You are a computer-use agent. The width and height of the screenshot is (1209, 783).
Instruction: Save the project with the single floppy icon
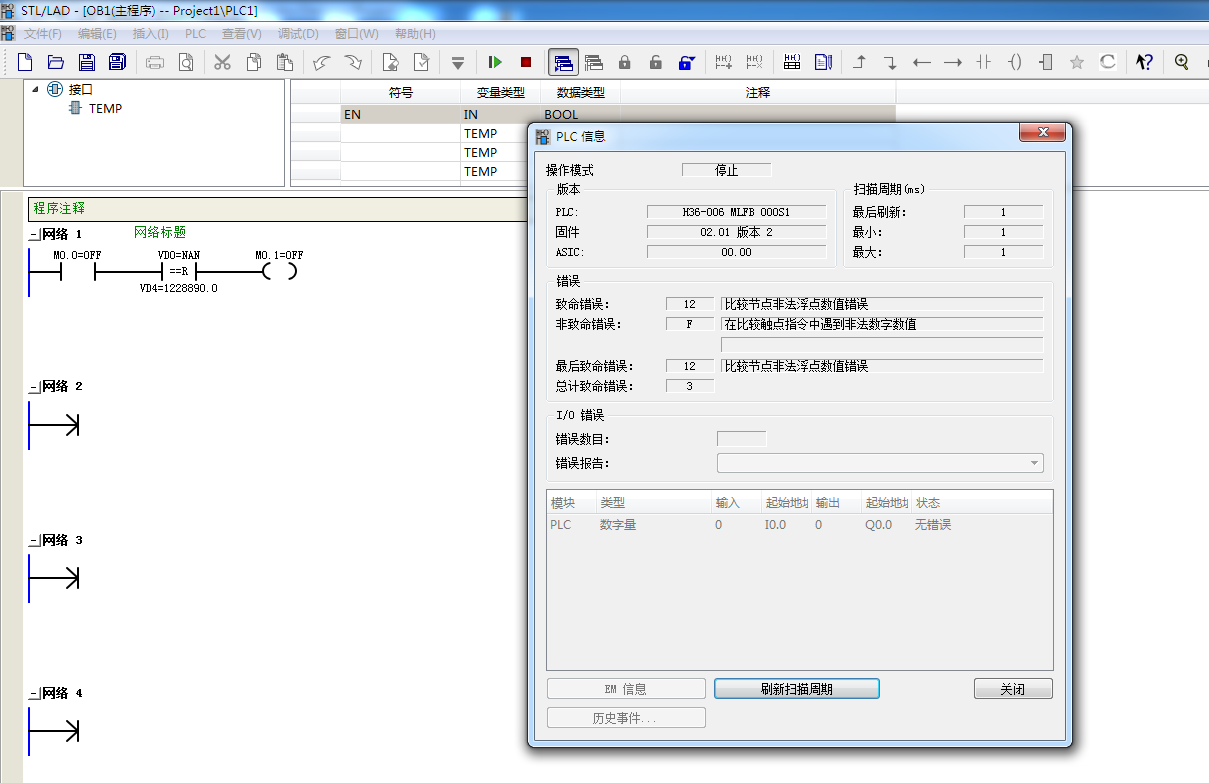pos(87,62)
